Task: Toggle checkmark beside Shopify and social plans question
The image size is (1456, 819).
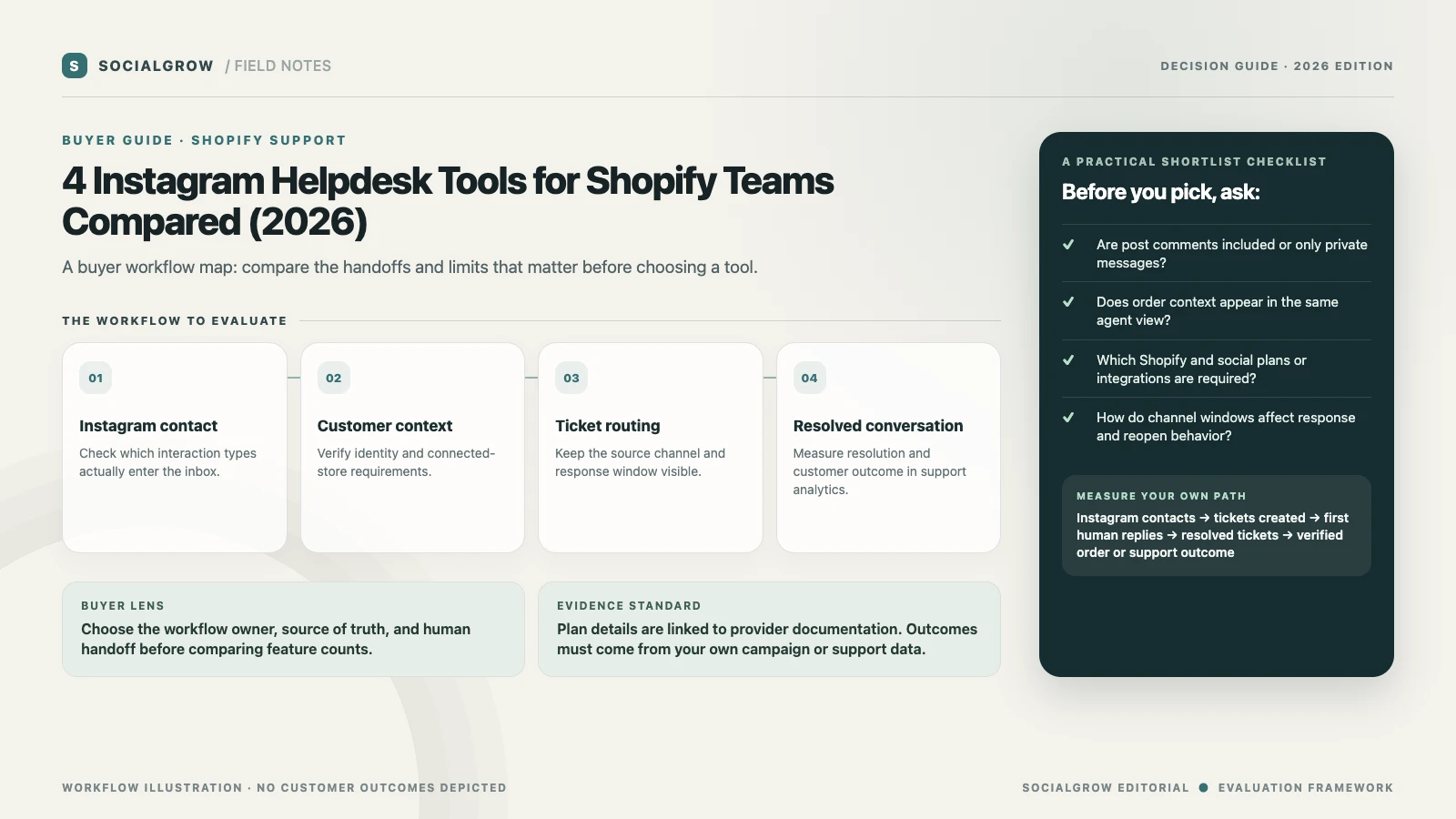Action: (x=1068, y=360)
